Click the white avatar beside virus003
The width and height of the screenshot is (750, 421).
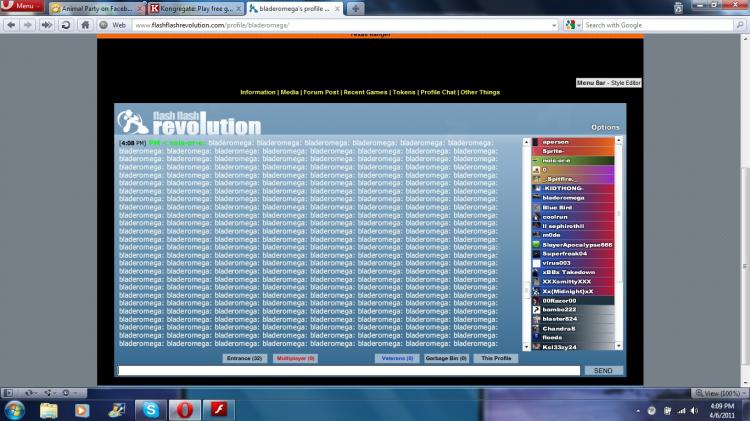(x=537, y=263)
